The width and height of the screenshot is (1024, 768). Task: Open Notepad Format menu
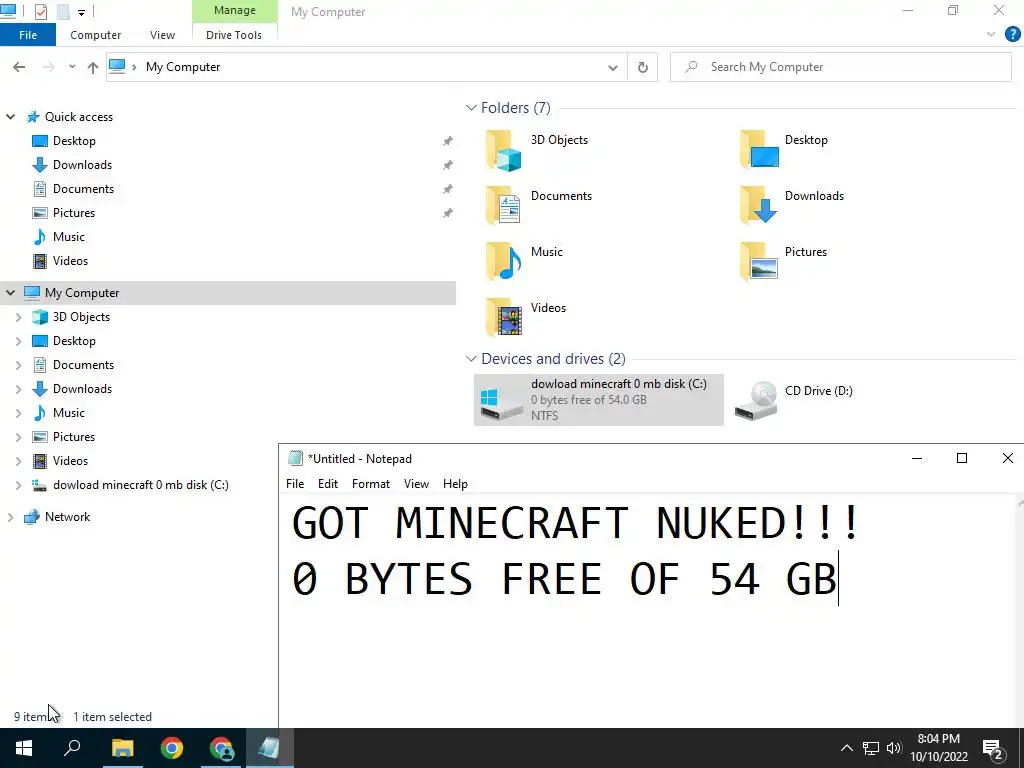click(x=370, y=484)
